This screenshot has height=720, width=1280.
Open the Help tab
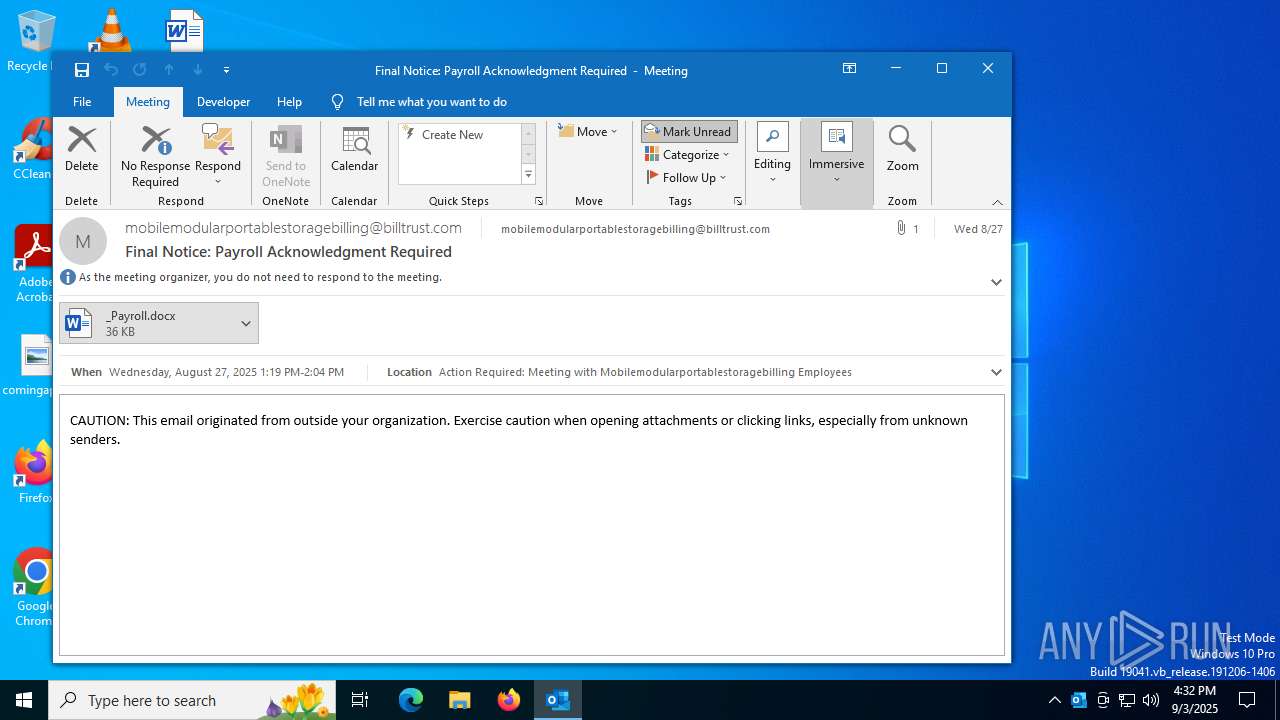(x=290, y=101)
